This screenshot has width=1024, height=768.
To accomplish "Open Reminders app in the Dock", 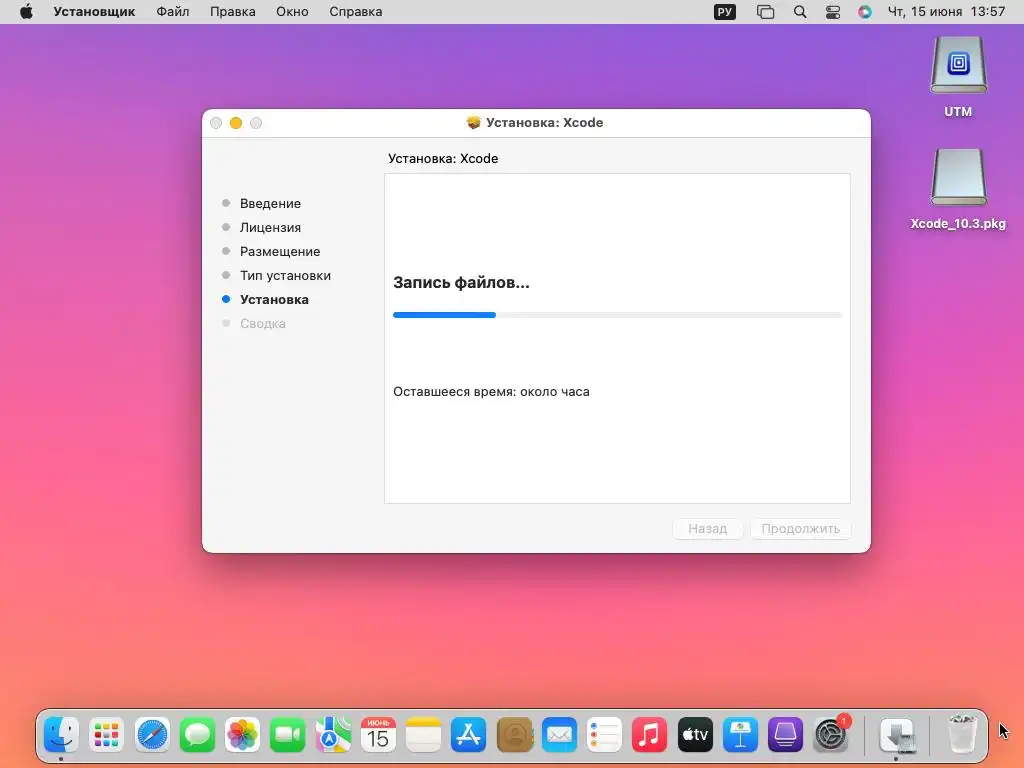I will 604,735.
